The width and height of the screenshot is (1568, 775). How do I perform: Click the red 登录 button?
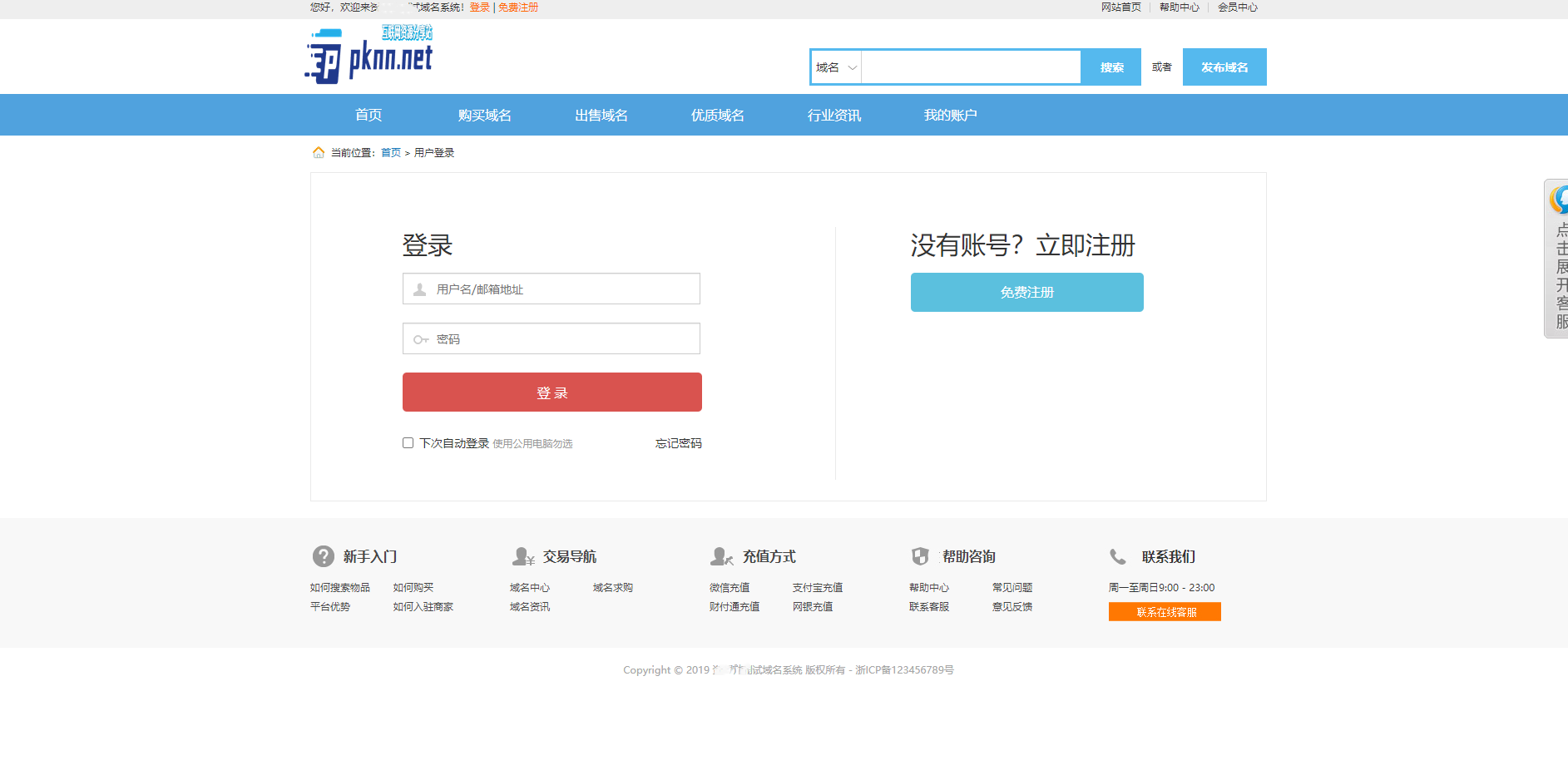[x=552, y=392]
